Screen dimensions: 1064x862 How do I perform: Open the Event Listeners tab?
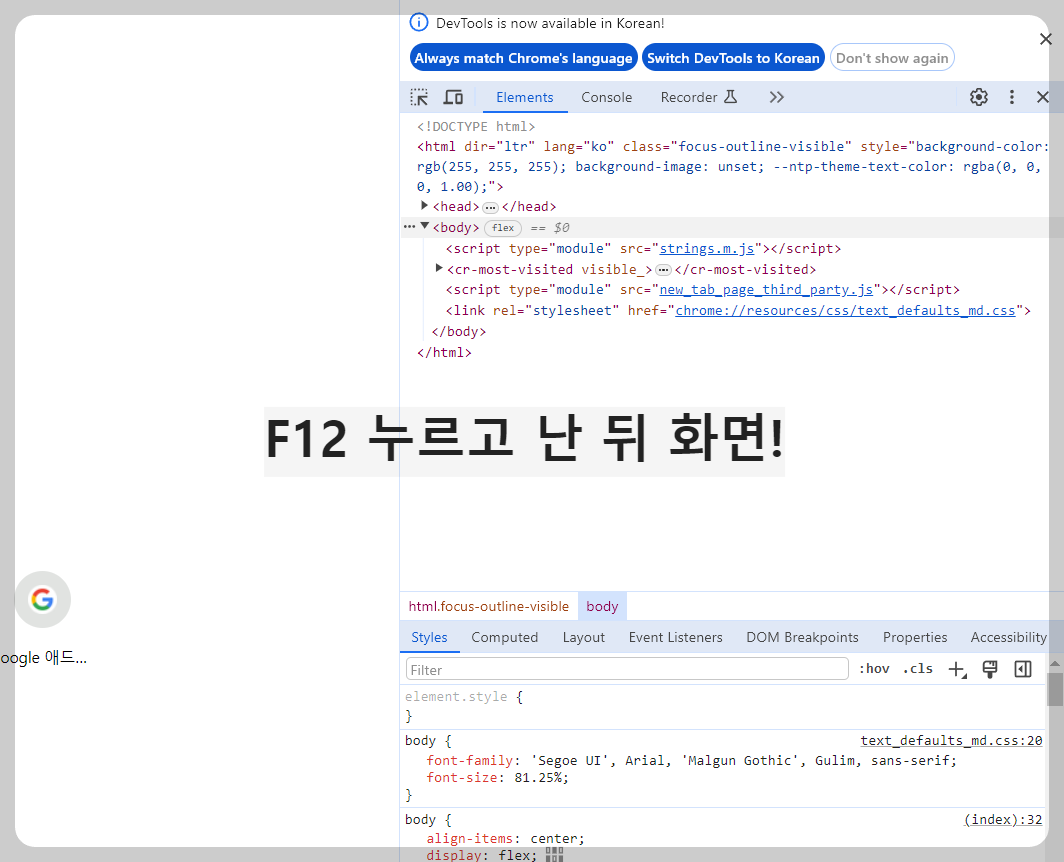tap(675, 637)
